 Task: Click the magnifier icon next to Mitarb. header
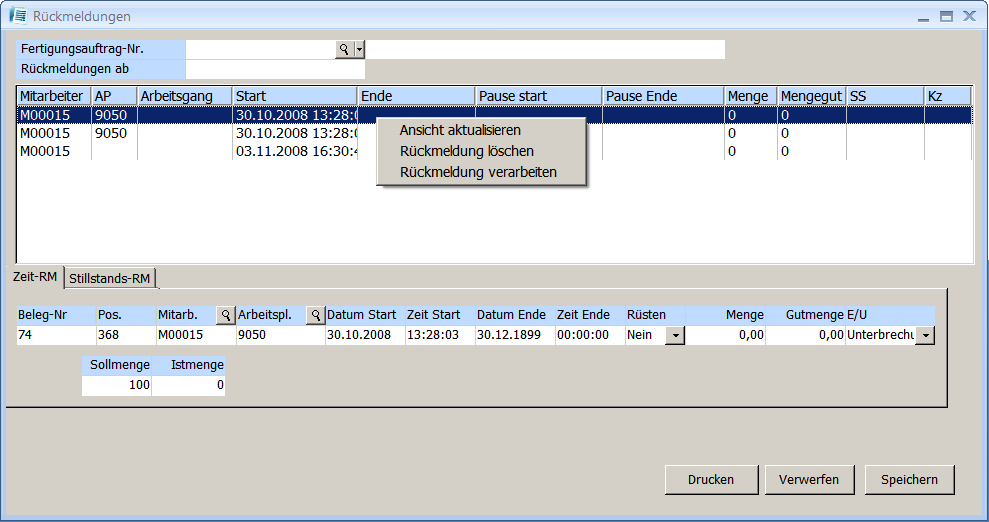pyautogui.click(x=225, y=315)
